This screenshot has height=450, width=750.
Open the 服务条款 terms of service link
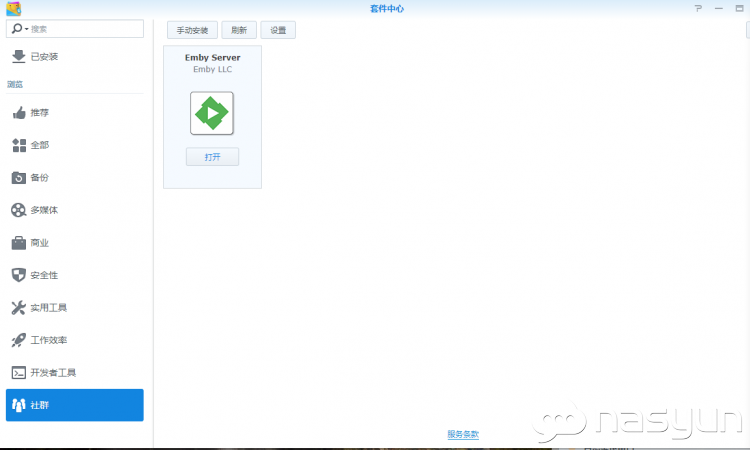pyautogui.click(x=463, y=434)
